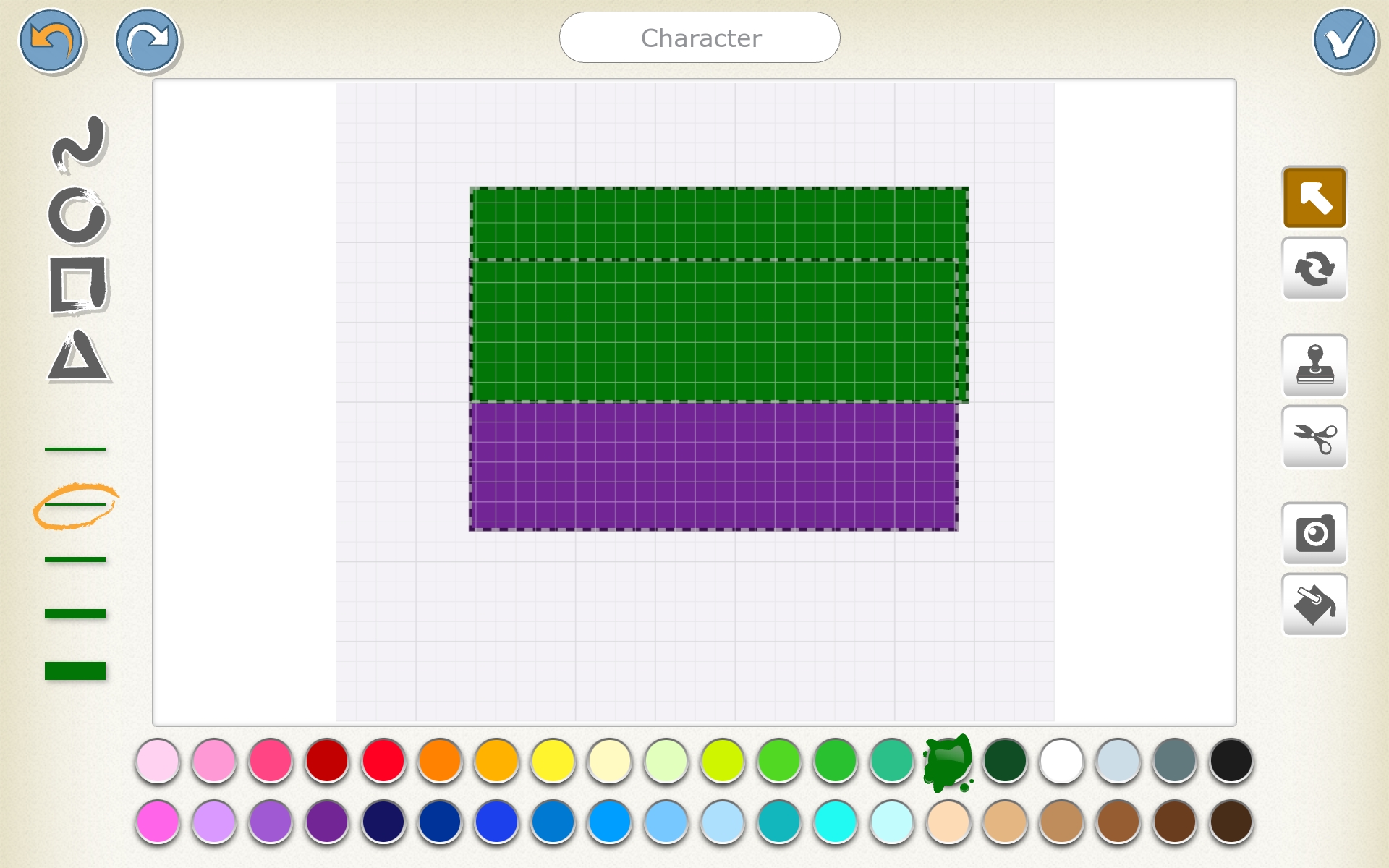Select the thinnest line stroke option
Image resolution: width=1389 pixels, height=868 pixels.
click(x=76, y=448)
